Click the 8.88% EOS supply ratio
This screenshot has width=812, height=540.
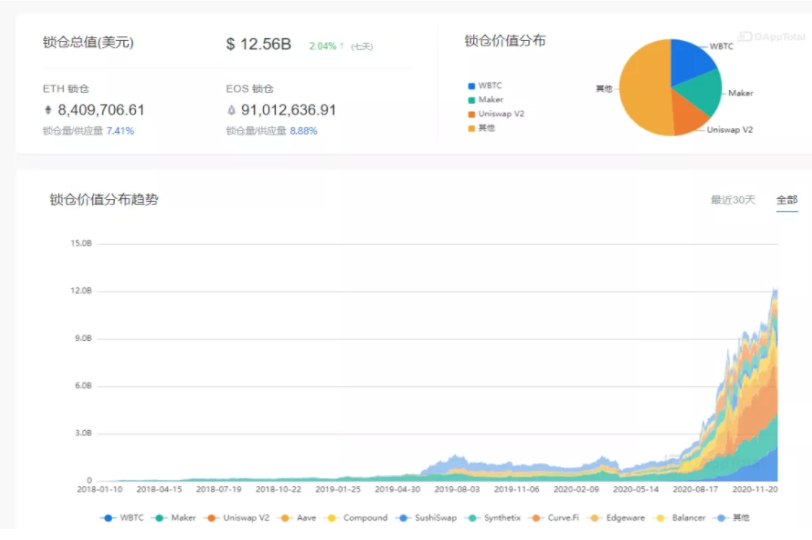click(303, 131)
